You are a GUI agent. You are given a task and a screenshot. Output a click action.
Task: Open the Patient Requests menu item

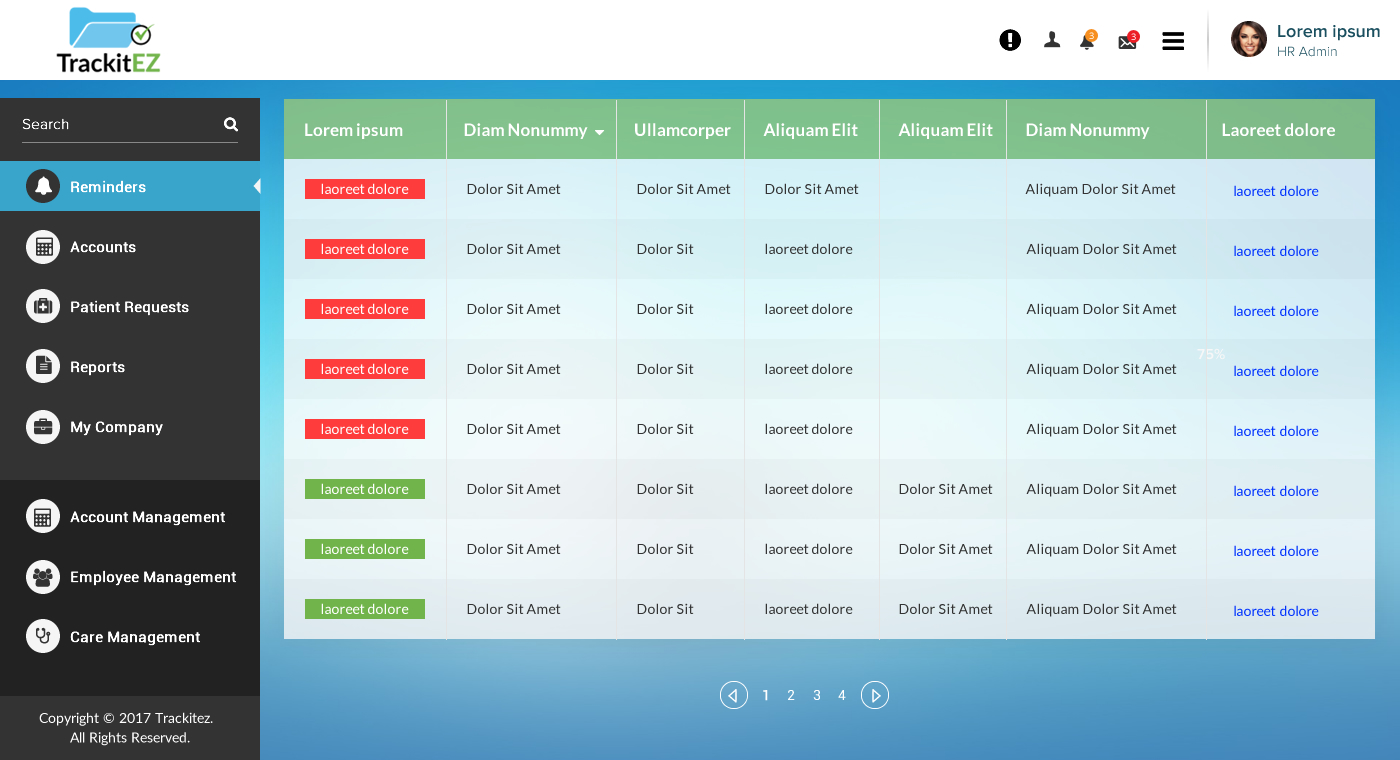click(x=129, y=307)
